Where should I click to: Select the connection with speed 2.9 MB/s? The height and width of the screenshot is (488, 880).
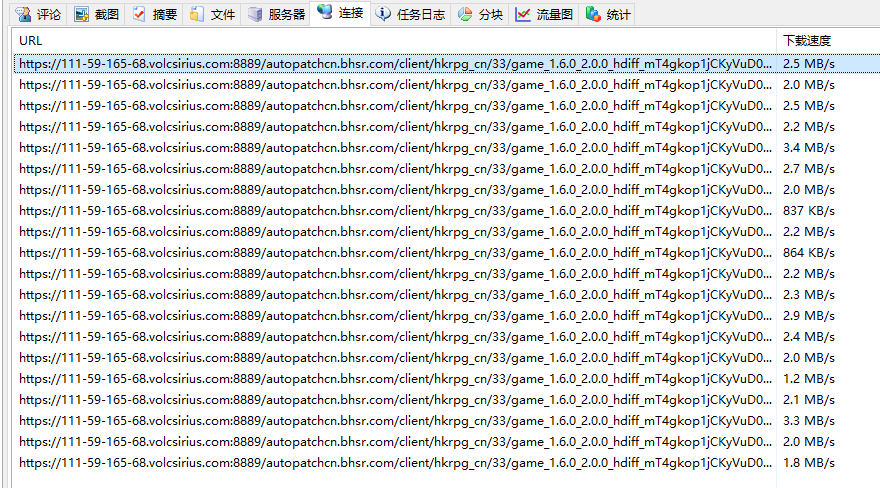click(x=447, y=316)
